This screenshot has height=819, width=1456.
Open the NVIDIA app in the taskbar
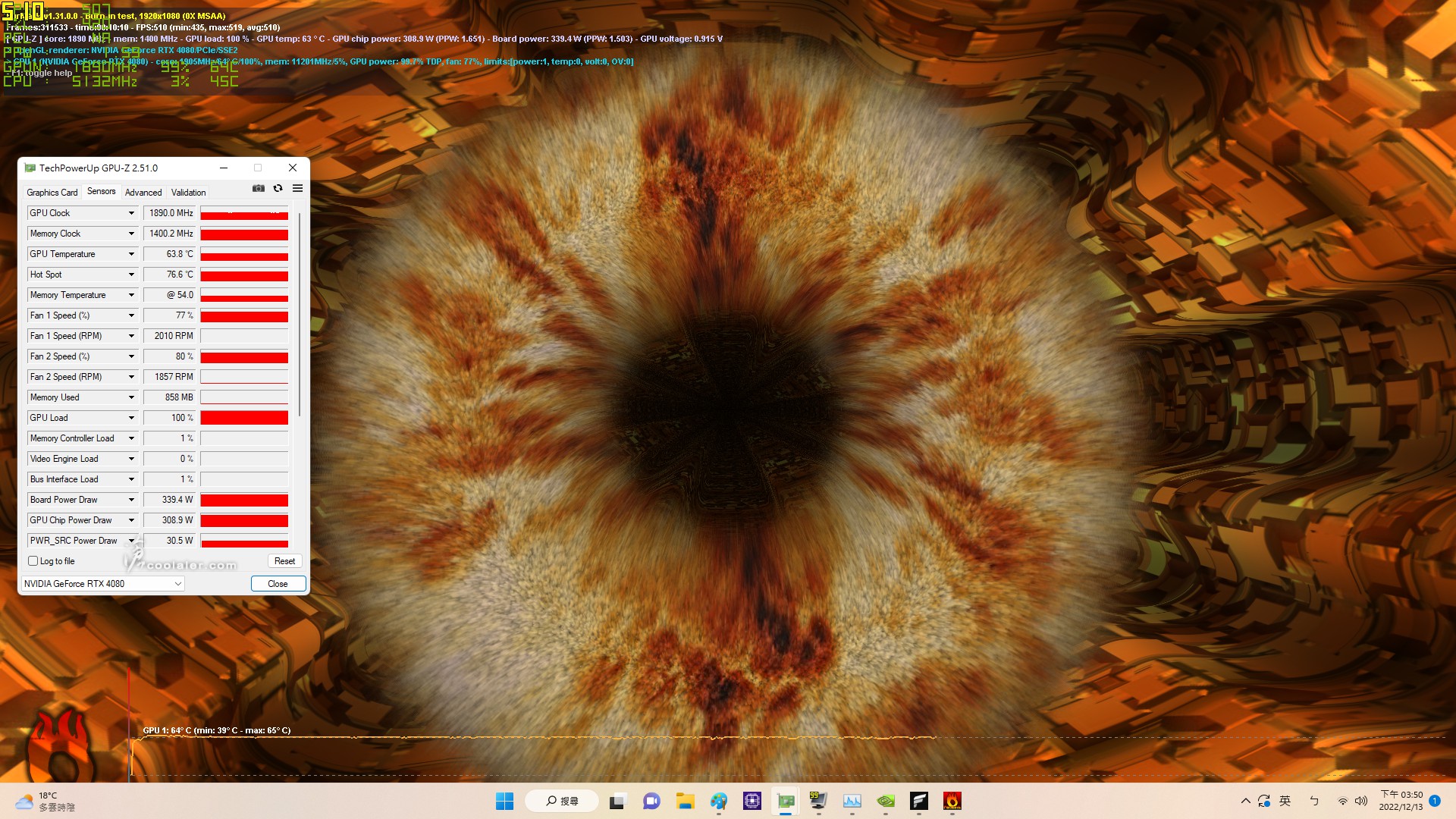[x=886, y=801]
